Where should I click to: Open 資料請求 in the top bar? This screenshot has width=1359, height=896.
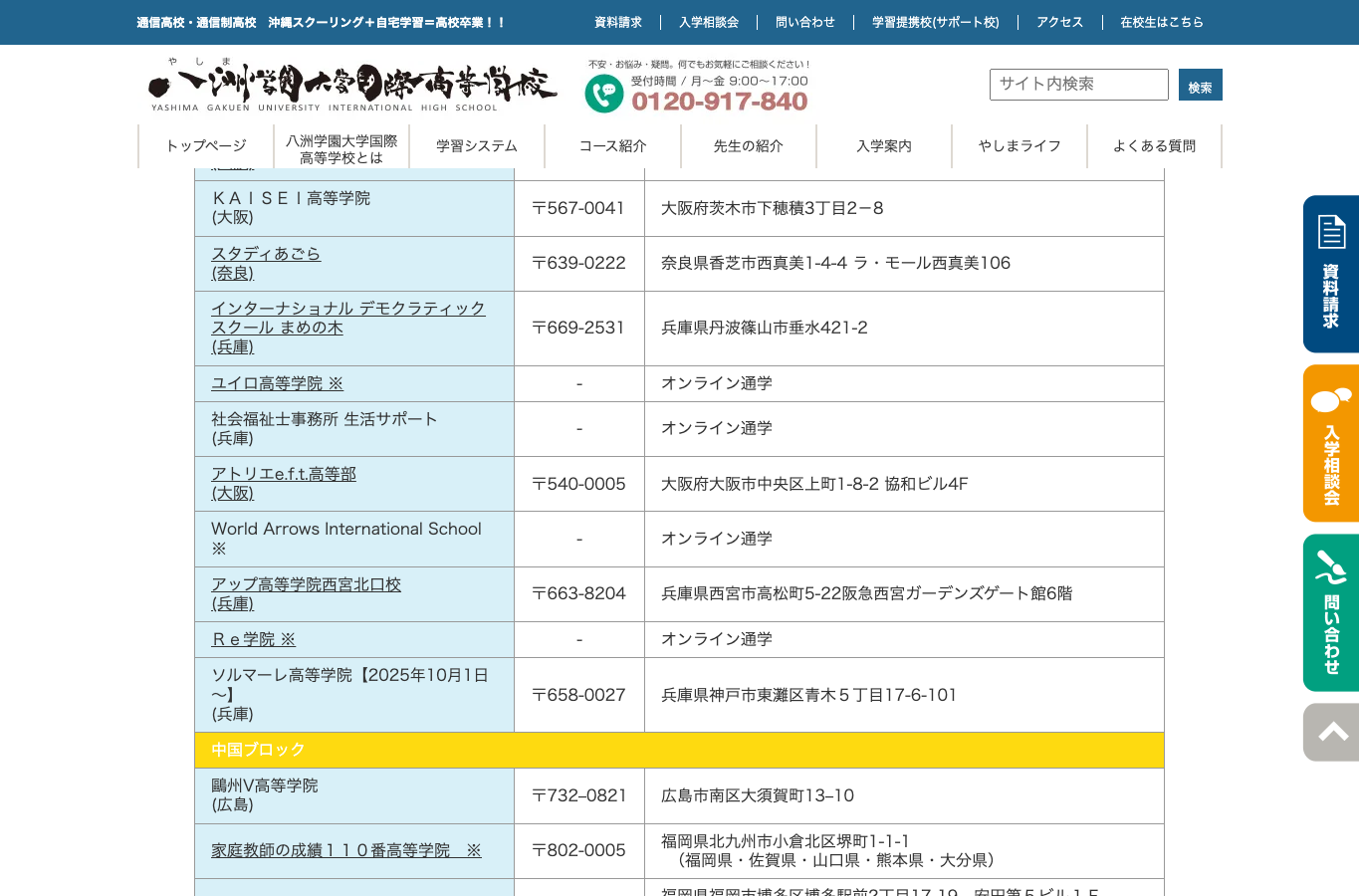[617, 22]
